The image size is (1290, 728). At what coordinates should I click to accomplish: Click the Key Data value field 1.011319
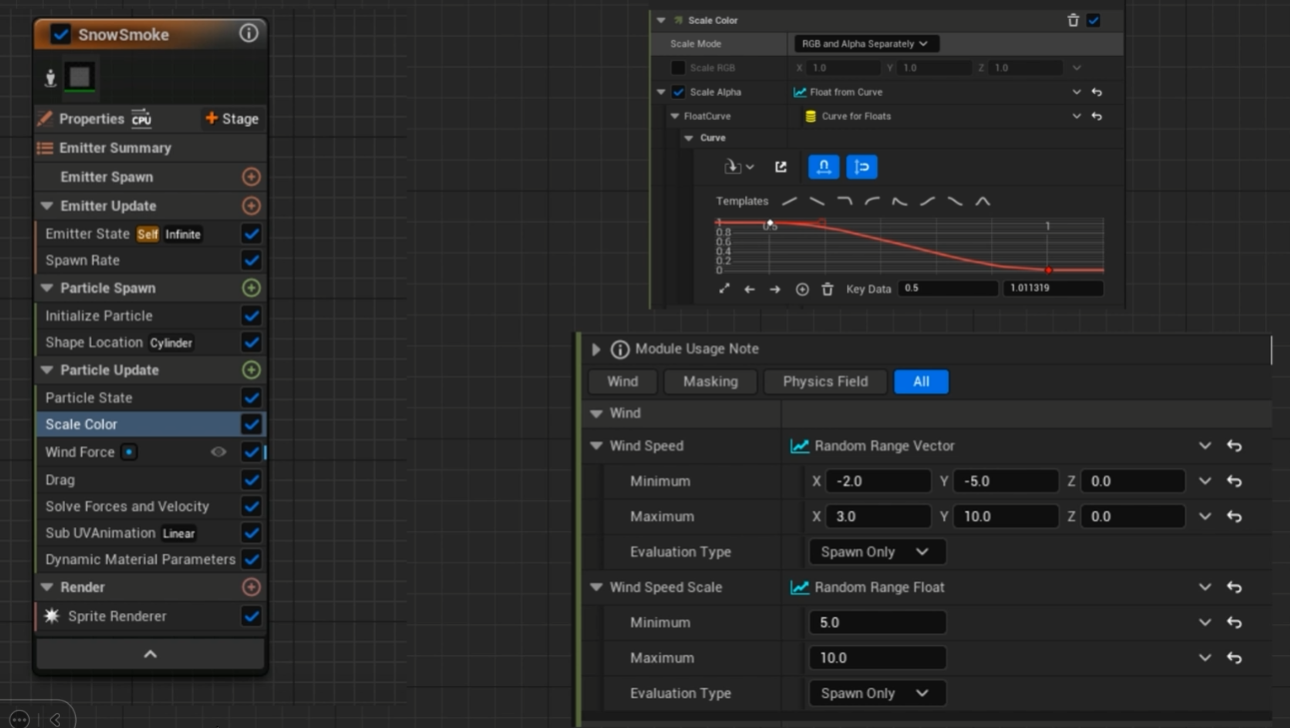point(1053,288)
